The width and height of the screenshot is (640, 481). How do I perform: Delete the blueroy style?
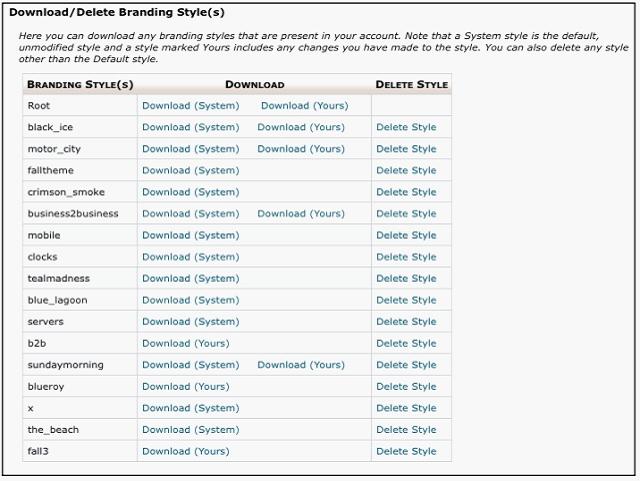pos(406,386)
